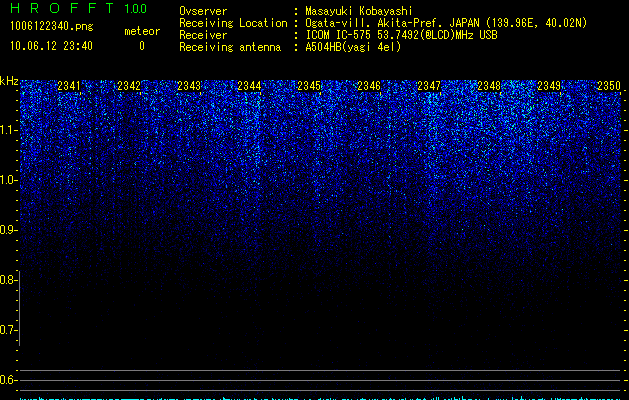Click the date stamp 10.06.12 23:40
The width and height of the screenshot is (629, 400).
point(51,46)
